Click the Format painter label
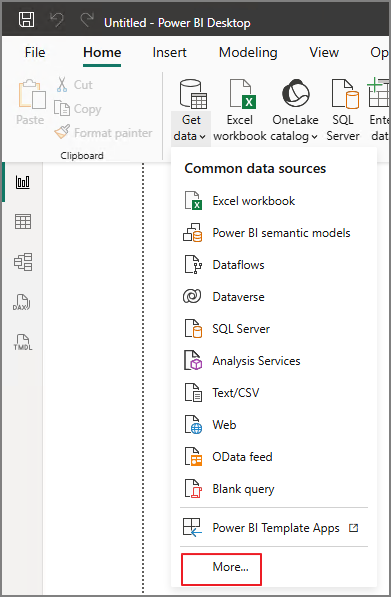391x597 pixels. click(x=113, y=132)
